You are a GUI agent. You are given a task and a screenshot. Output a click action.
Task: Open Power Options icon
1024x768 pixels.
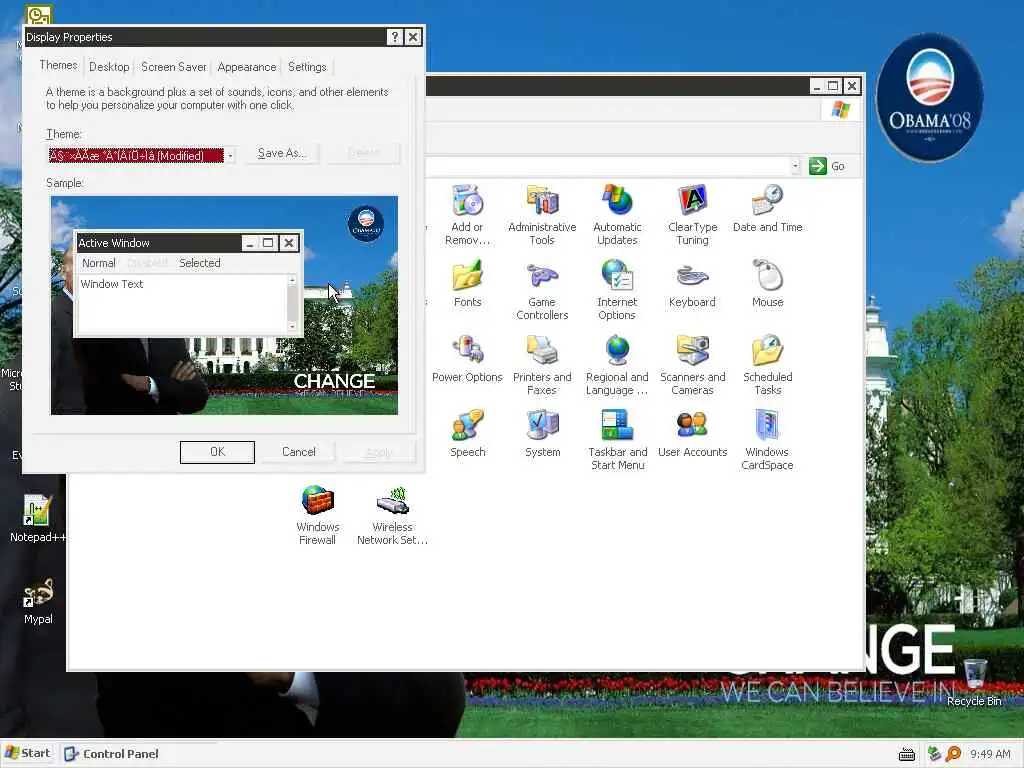(468, 359)
